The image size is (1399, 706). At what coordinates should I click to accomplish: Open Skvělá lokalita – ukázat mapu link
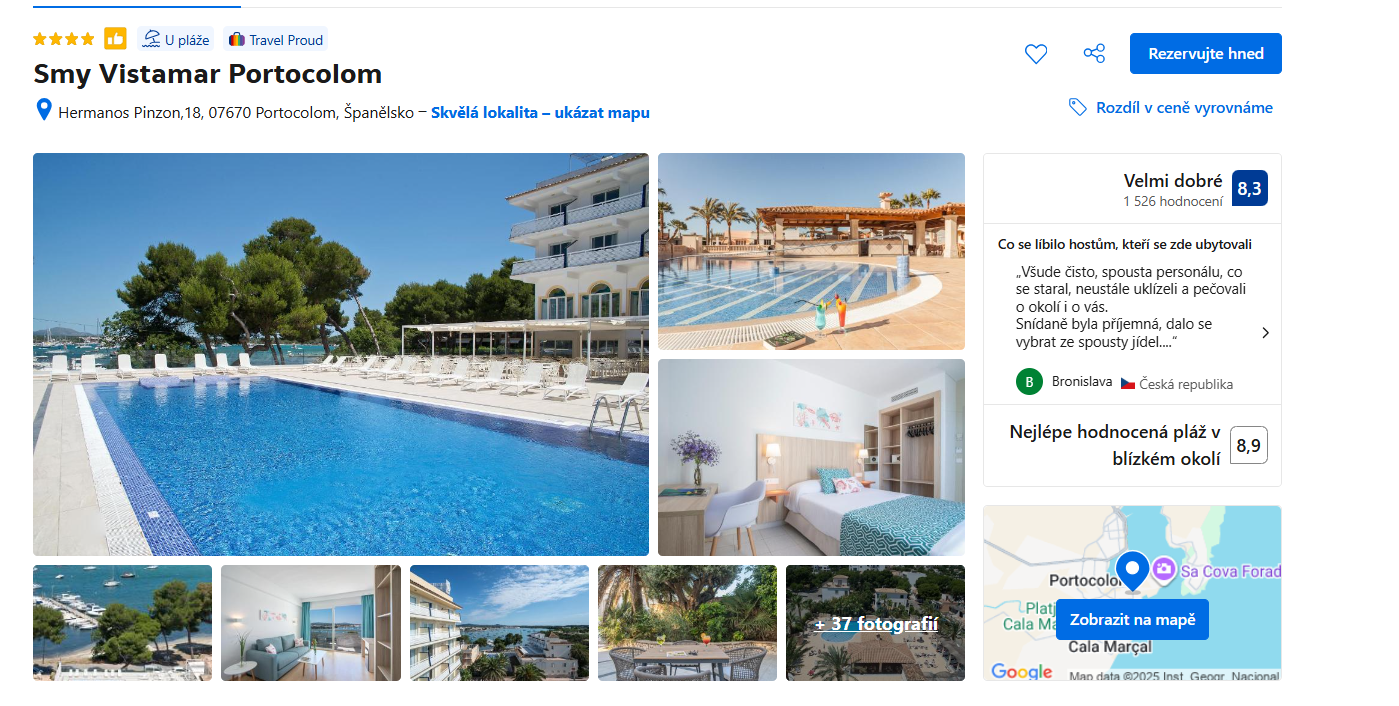(540, 113)
